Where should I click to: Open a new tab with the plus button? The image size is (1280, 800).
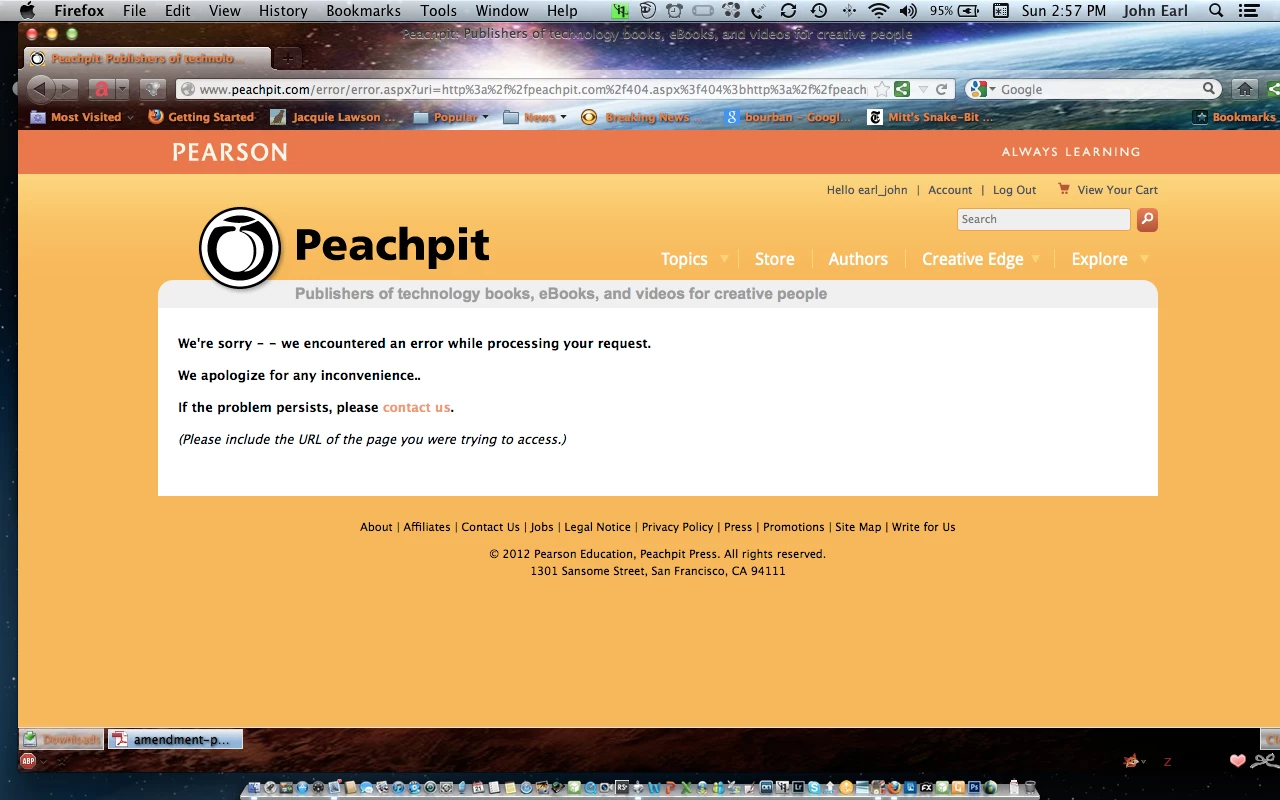pyautogui.click(x=286, y=58)
